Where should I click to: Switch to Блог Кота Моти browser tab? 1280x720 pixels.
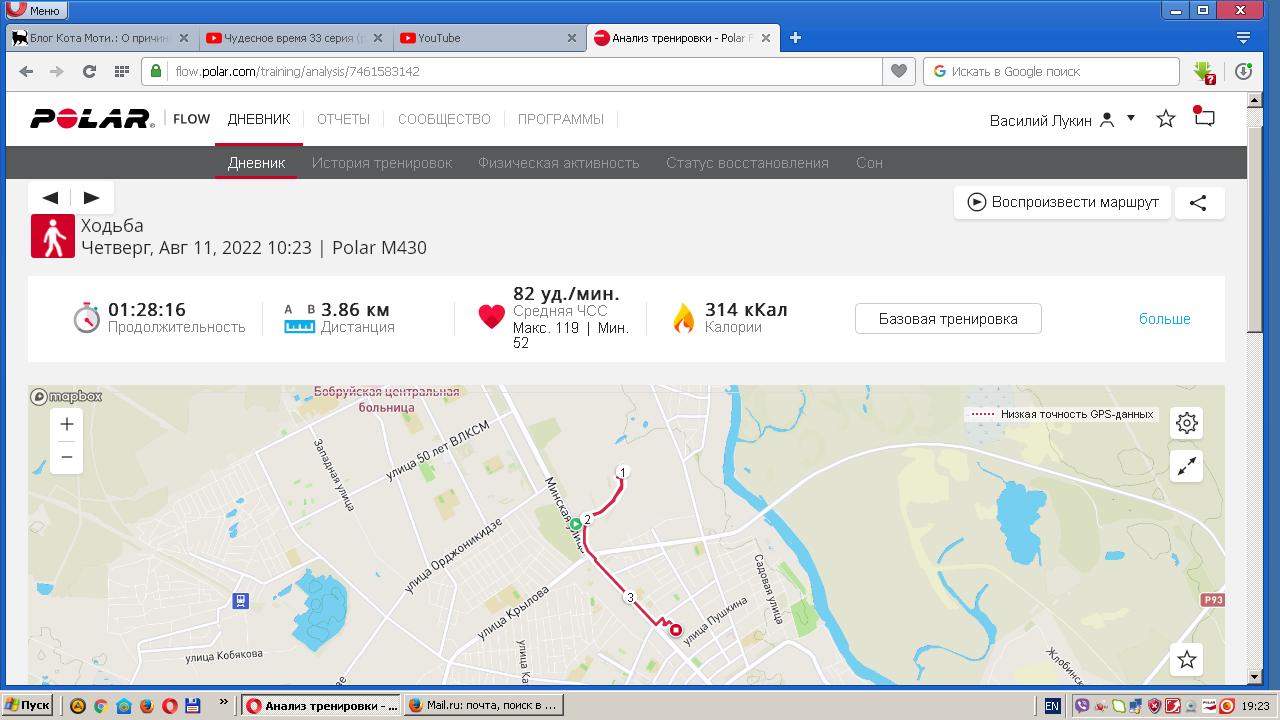click(100, 38)
